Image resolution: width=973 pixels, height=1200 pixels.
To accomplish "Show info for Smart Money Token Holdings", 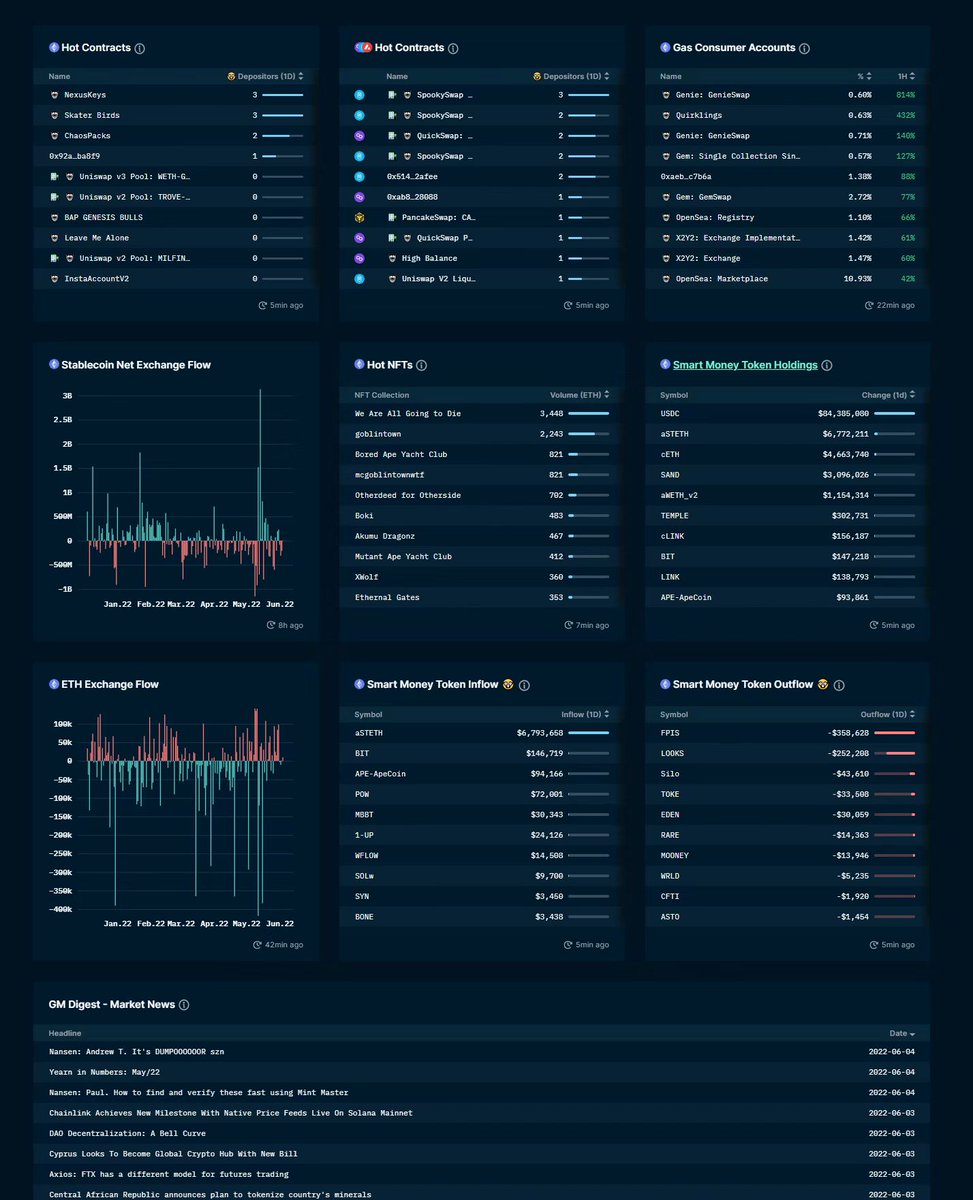I will coord(827,366).
